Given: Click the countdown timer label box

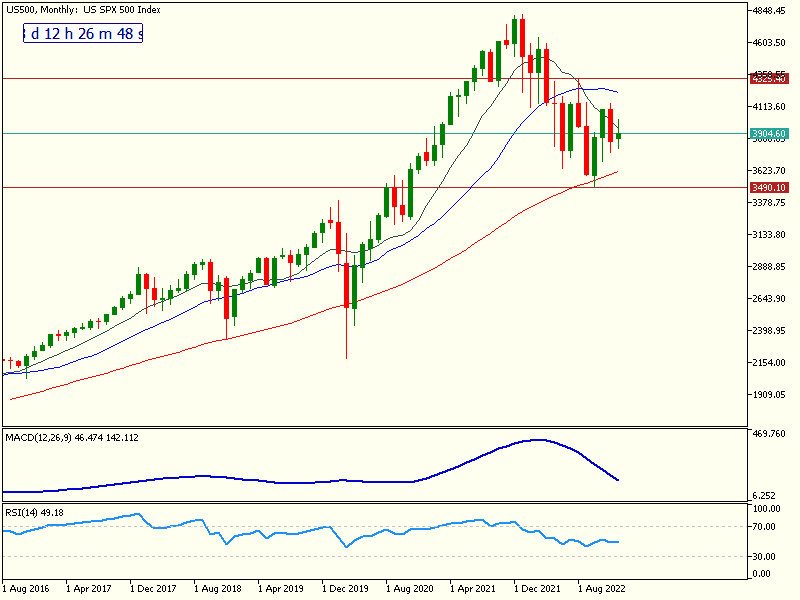Looking at the screenshot, I should click(84, 34).
